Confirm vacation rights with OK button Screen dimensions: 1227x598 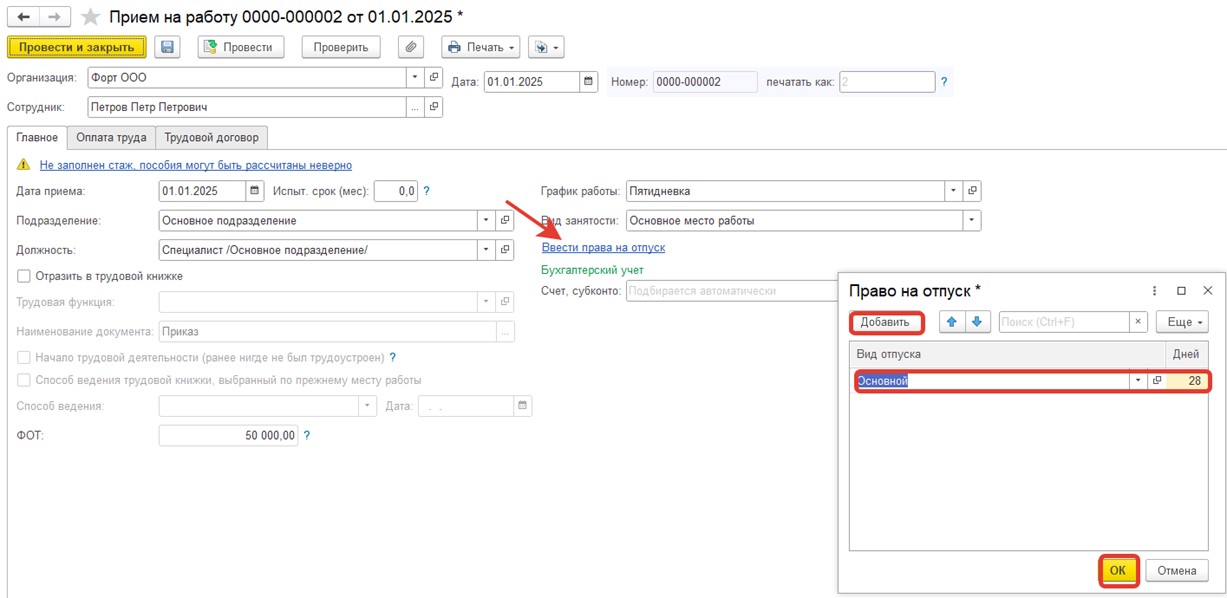coord(1117,570)
